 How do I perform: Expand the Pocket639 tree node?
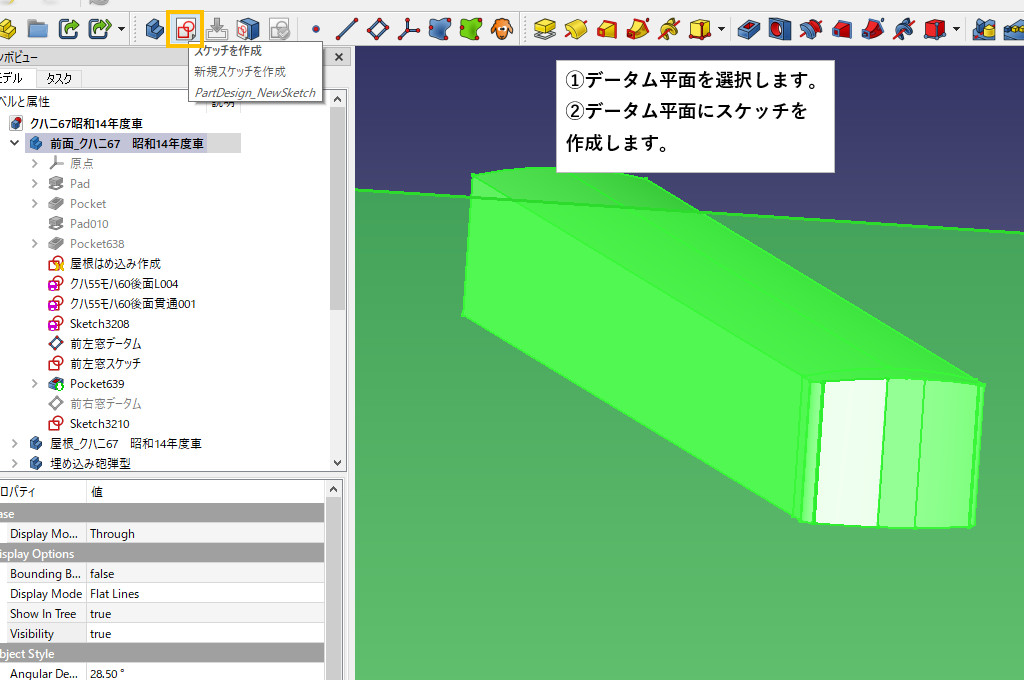pyautogui.click(x=35, y=383)
